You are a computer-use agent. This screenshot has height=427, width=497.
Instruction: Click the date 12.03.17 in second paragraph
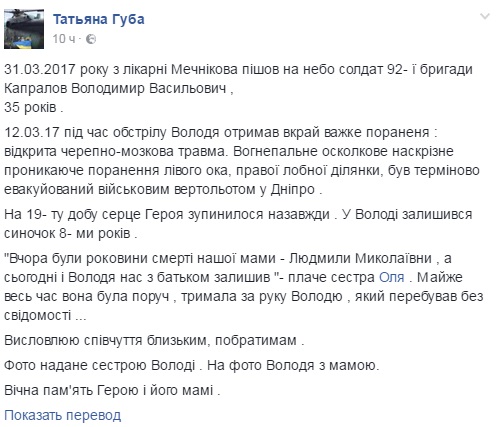point(32,132)
